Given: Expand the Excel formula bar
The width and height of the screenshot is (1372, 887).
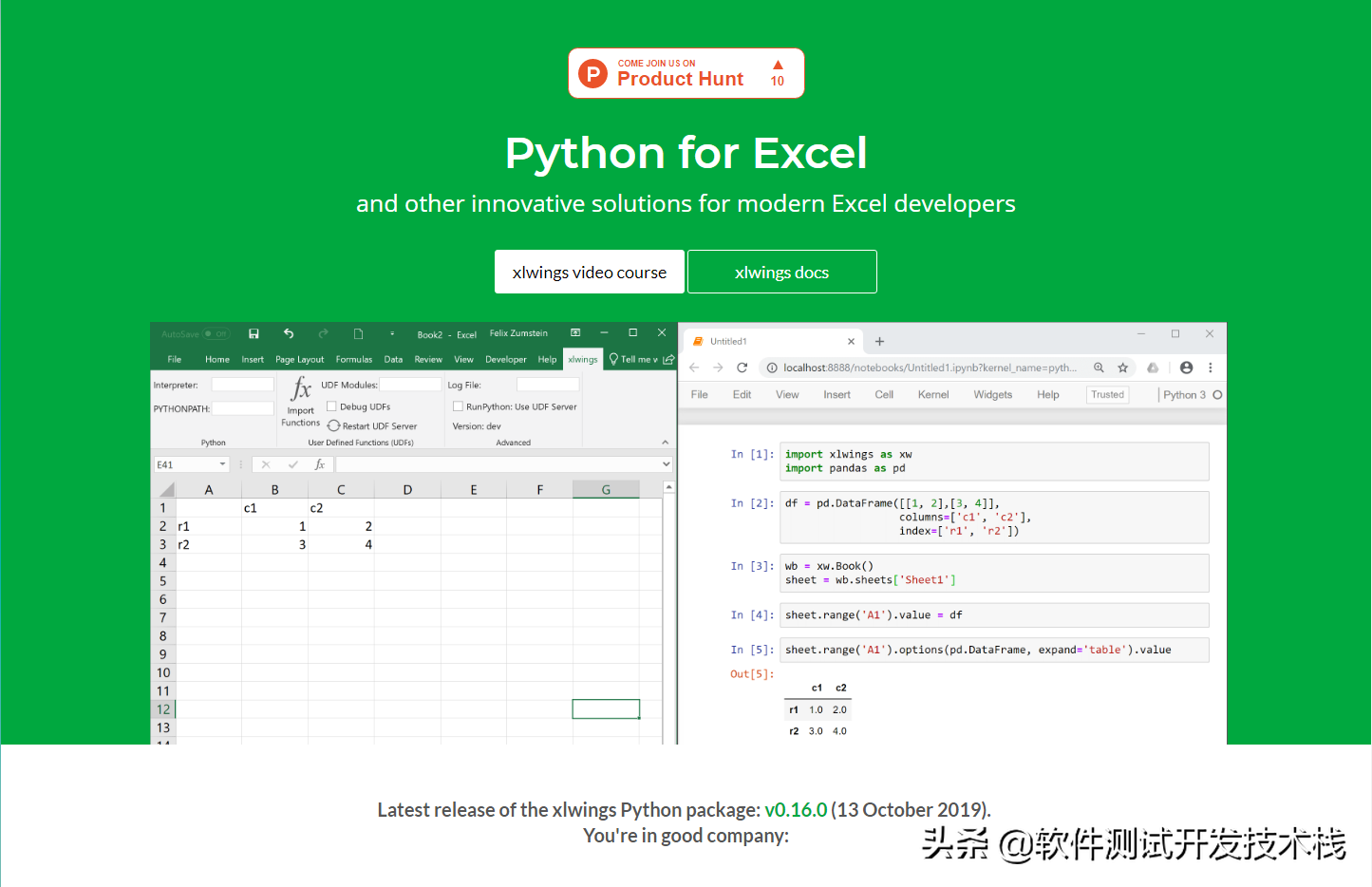Looking at the screenshot, I should (x=667, y=464).
